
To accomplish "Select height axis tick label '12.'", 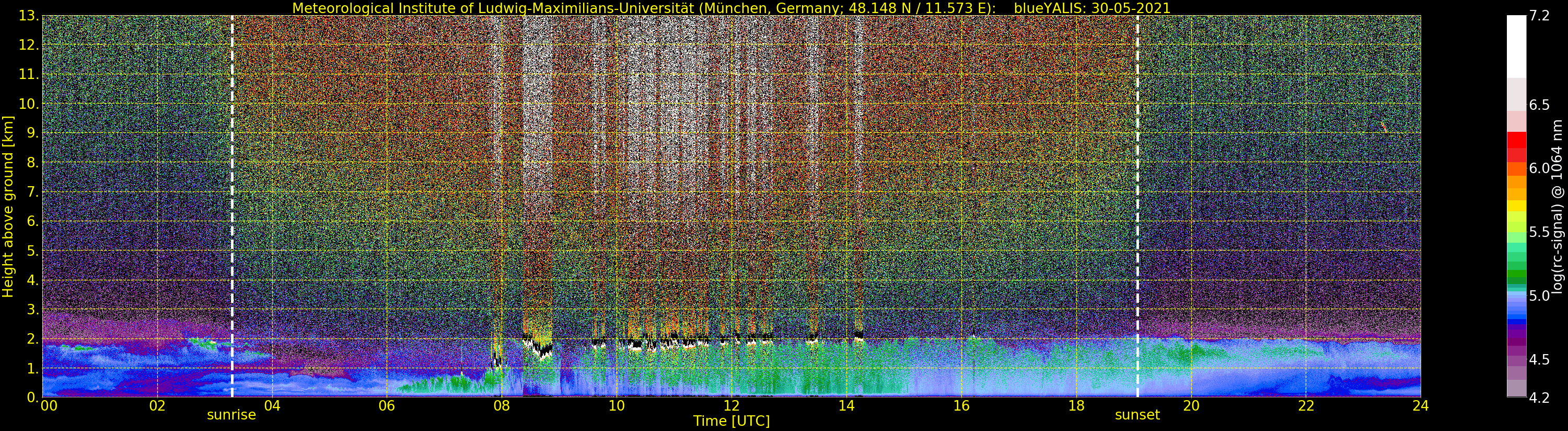I will pos(29,45).
